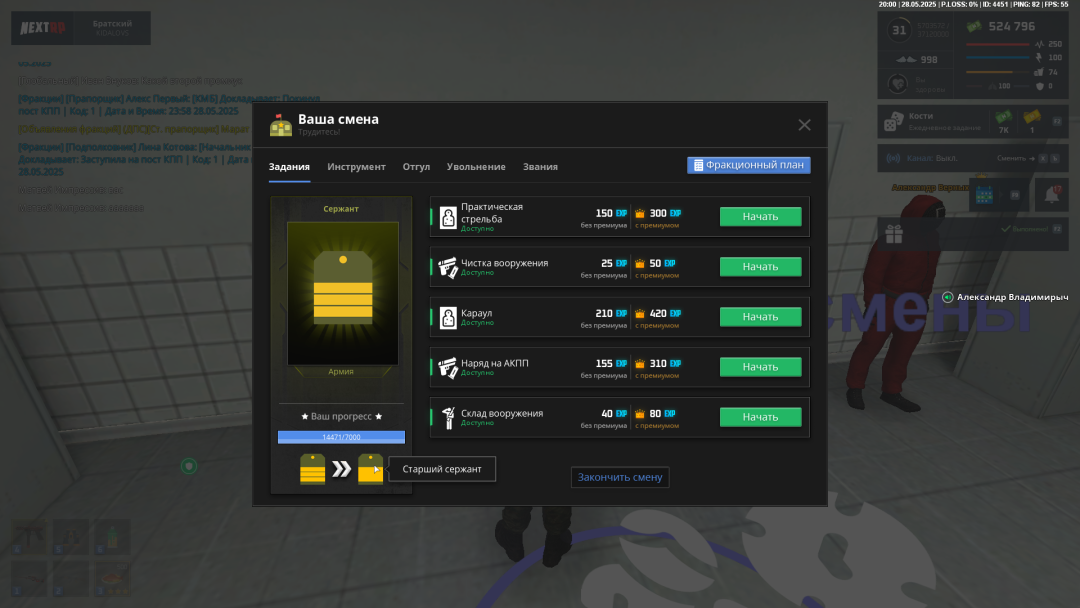
Task: Click the Практическая стрельба target icon
Action: click(448, 217)
